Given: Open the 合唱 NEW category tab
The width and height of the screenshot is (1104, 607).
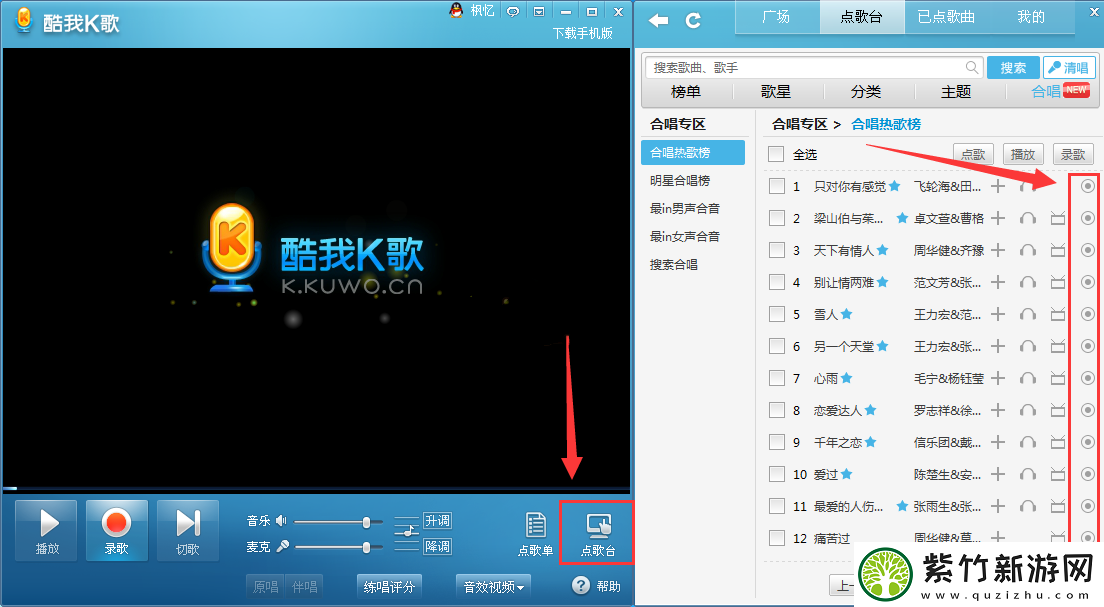Looking at the screenshot, I should 1060,91.
